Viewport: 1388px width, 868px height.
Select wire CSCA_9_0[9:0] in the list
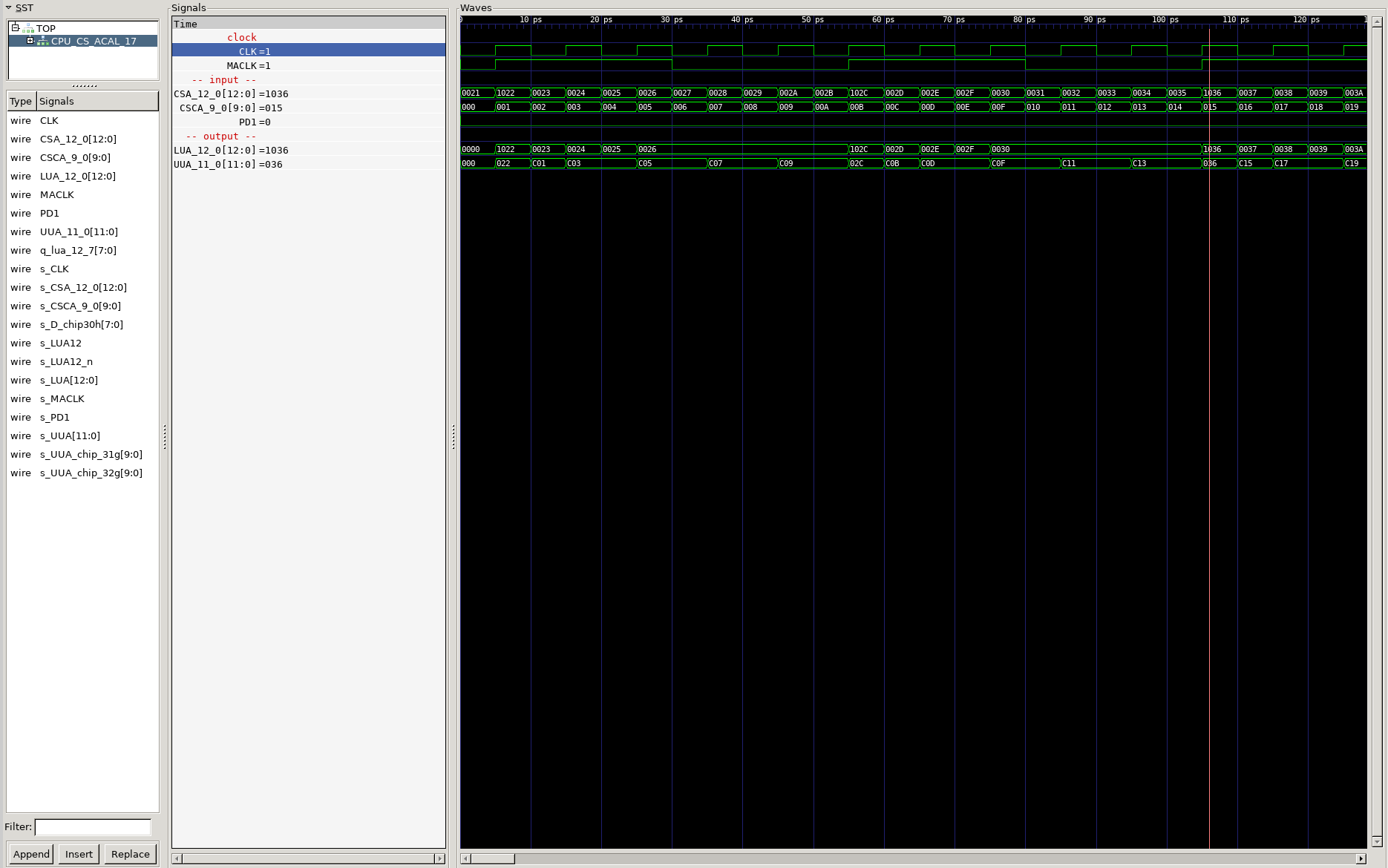pyautogui.click(x=82, y=157)
